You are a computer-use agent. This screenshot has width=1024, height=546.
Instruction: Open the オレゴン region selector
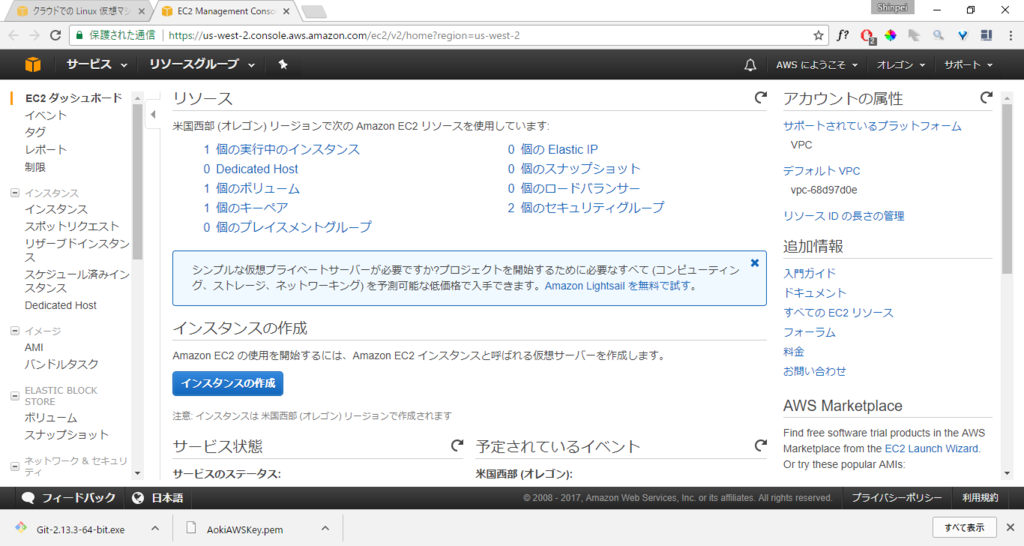[901, 65]
